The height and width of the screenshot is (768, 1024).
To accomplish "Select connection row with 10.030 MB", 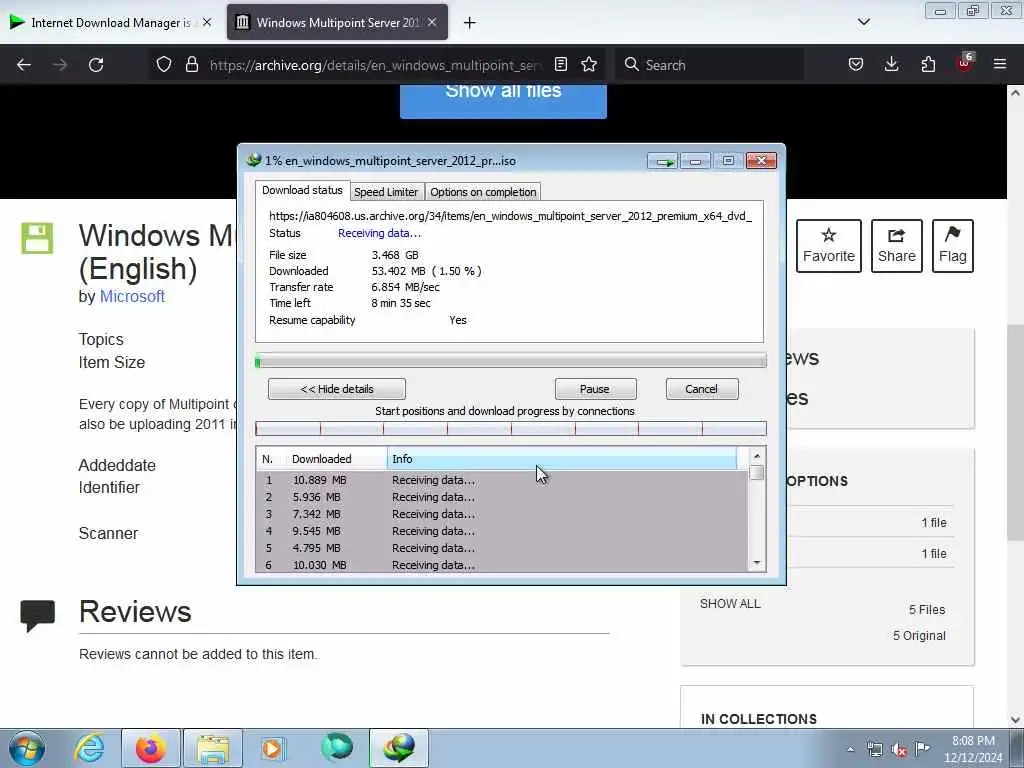I will [x=502, y=565].
